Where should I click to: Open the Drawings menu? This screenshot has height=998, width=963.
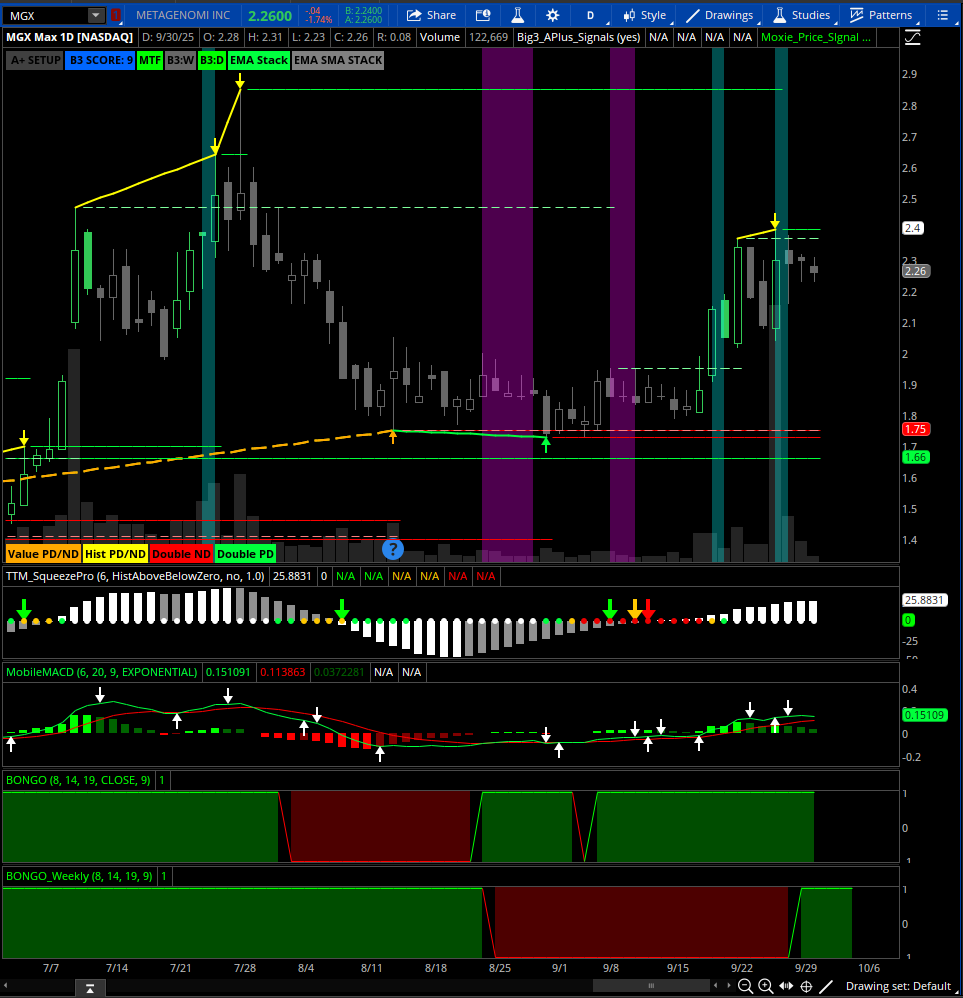(718, 15)
